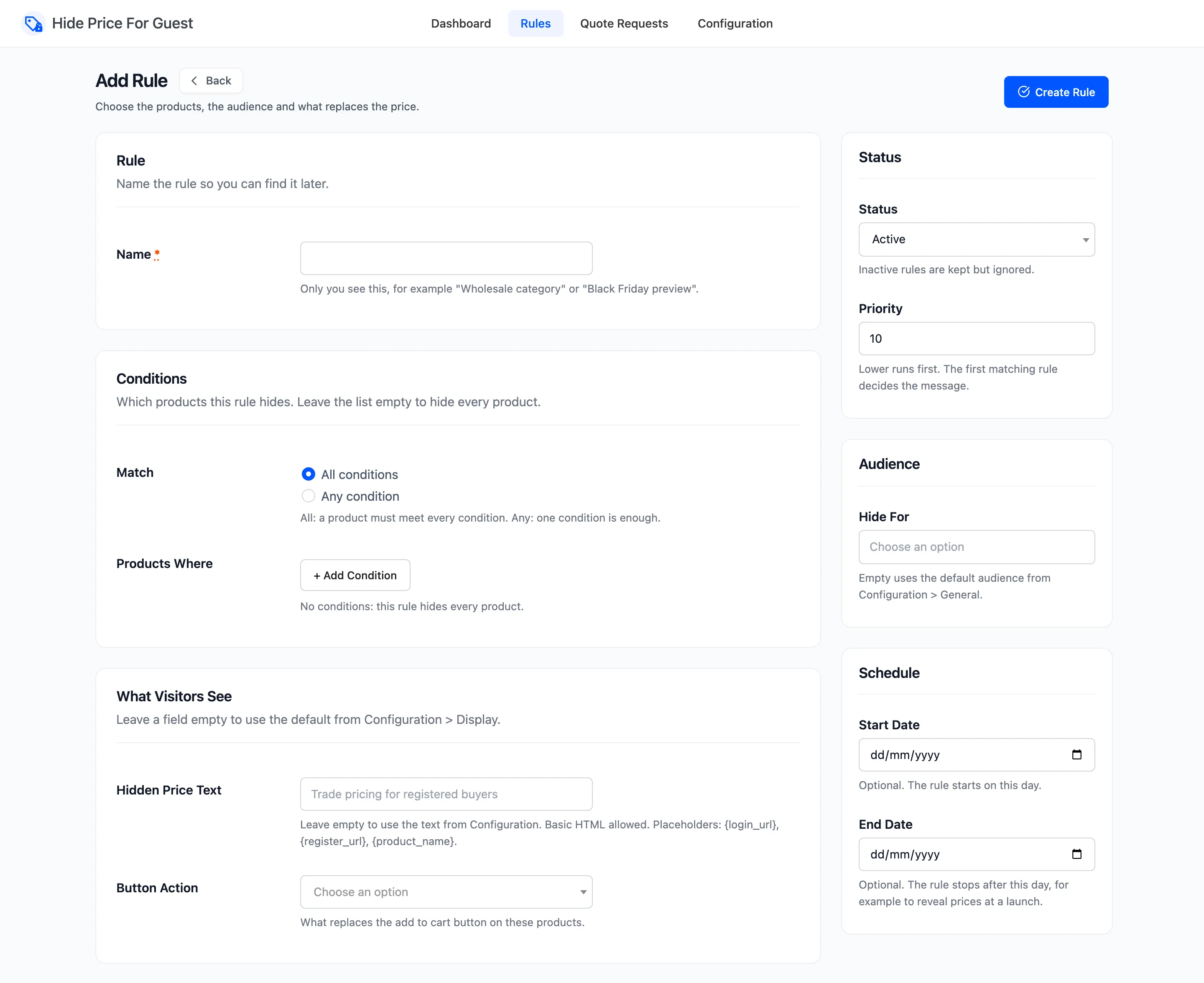
Task: Open the Quote Requests tab
Action: coord(623,23)
